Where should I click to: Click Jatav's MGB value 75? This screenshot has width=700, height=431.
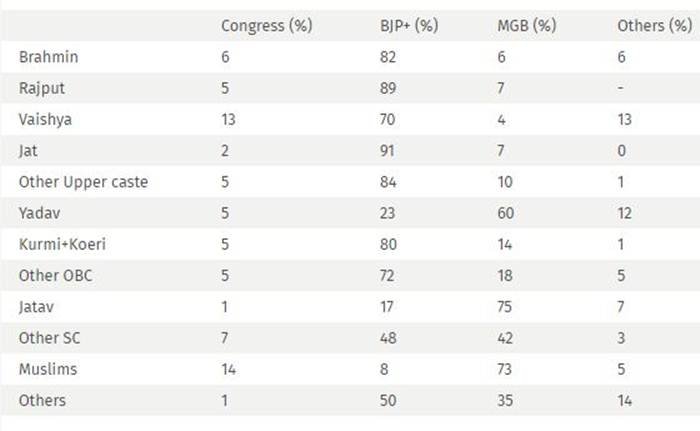click(x=504, y=307)
